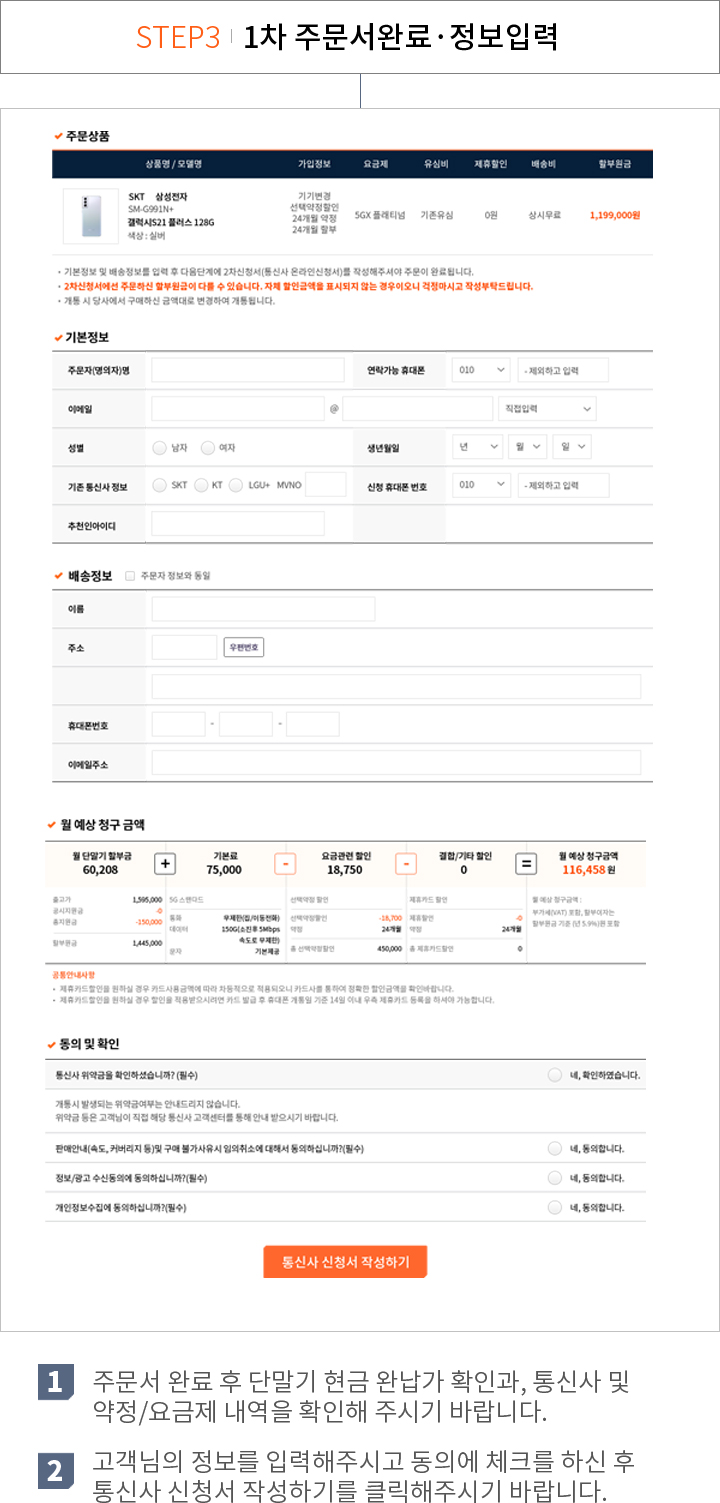This screenshot has width=720, height=1503.
Task: Click the 주문자(명의자)명 input field
Action: point(247,371)
